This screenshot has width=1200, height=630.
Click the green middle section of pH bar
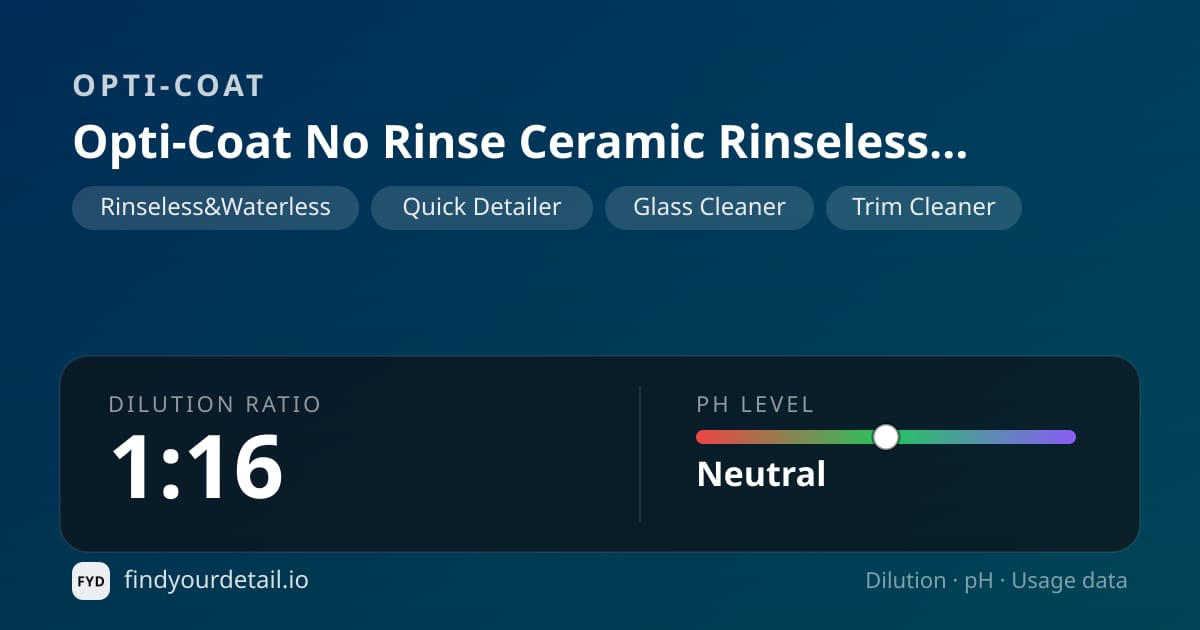(x=850, y=437)
